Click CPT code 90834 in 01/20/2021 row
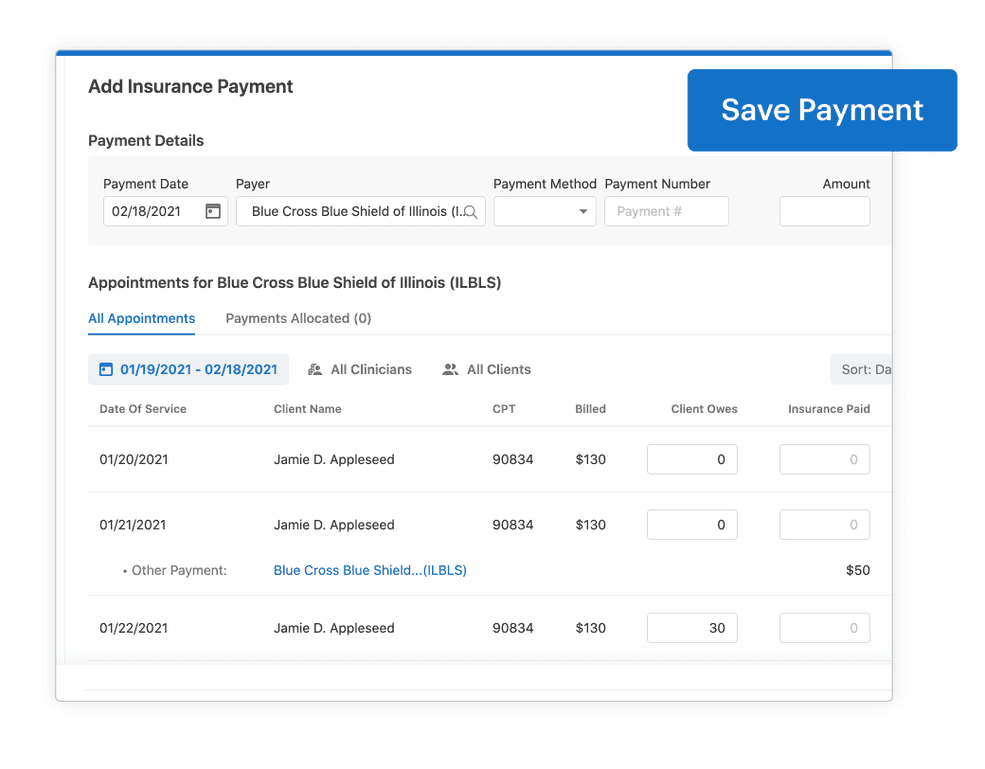Image resolution: width=985 pixels, height=769 pixels. point(513,459)
